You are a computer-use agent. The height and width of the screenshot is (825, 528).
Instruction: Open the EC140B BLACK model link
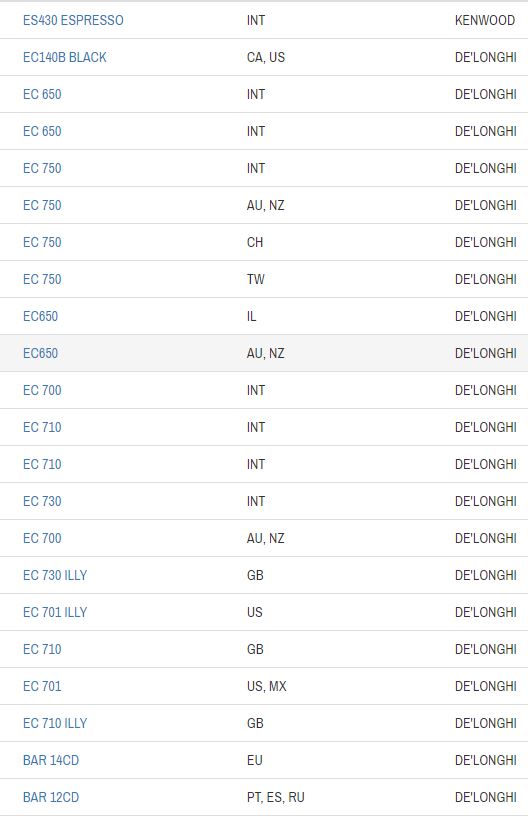coord(65,57)
